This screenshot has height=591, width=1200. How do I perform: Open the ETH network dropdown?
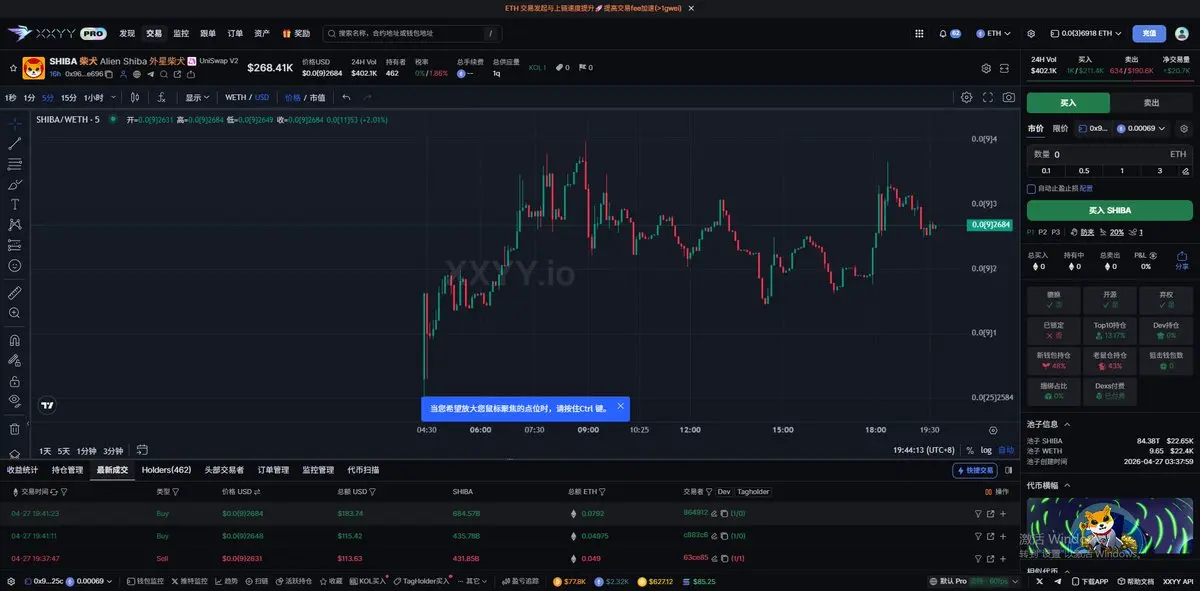click(993, 33)
